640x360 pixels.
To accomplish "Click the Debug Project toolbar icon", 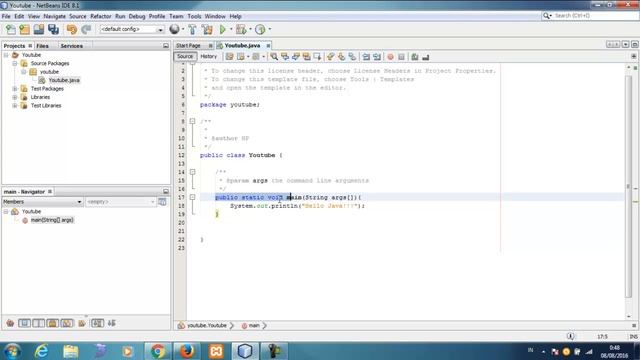I will pyautogui.click(x=241, y=29).
